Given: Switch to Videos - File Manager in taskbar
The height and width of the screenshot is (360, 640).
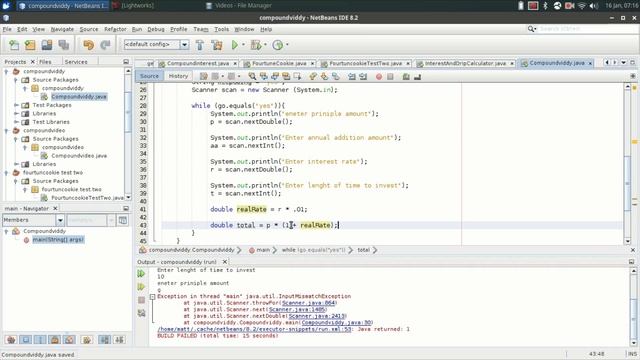Looking at the screenshot, I should (238, 6).
